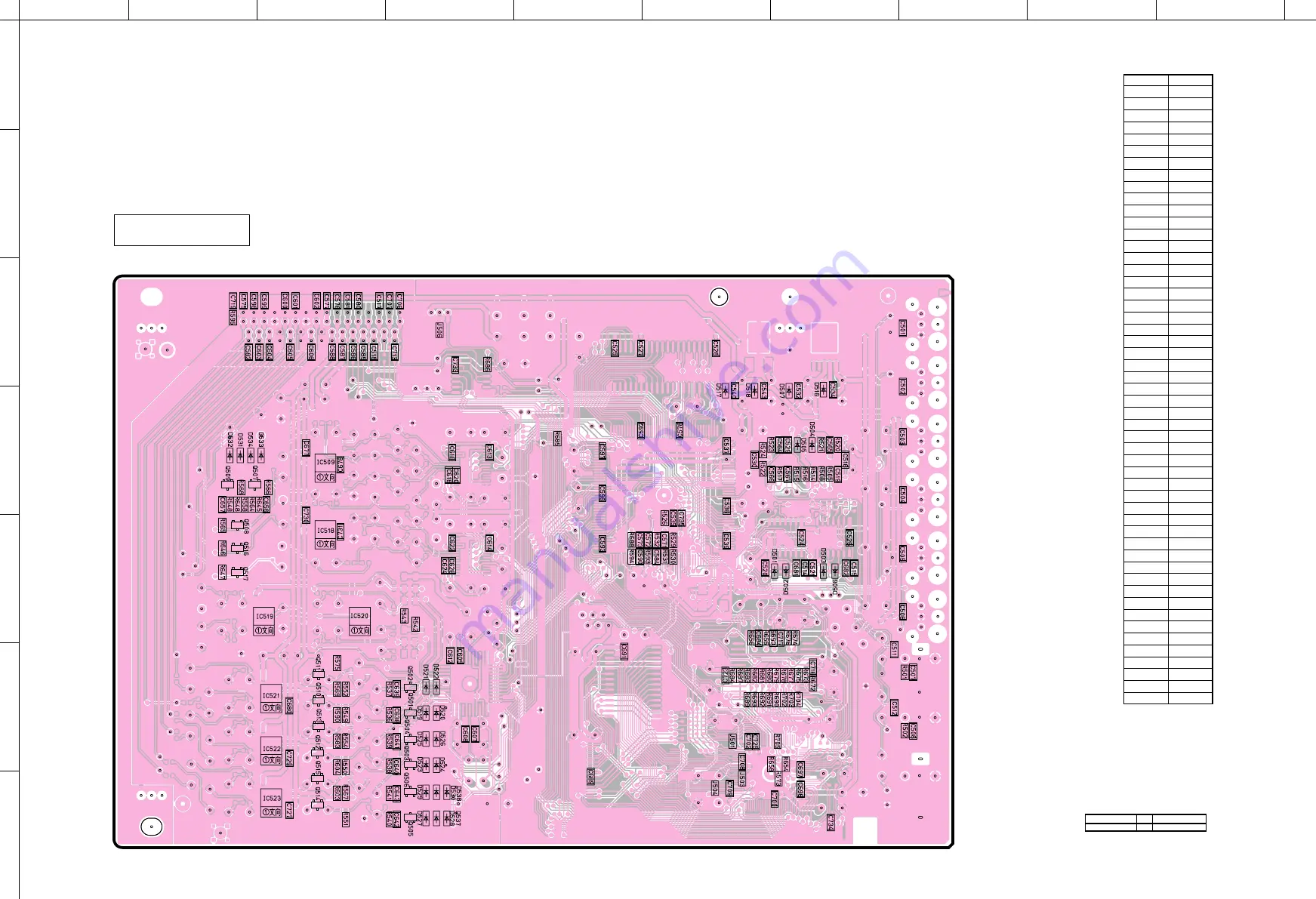Click the R542 resistor label

click(x=415, y=625)
